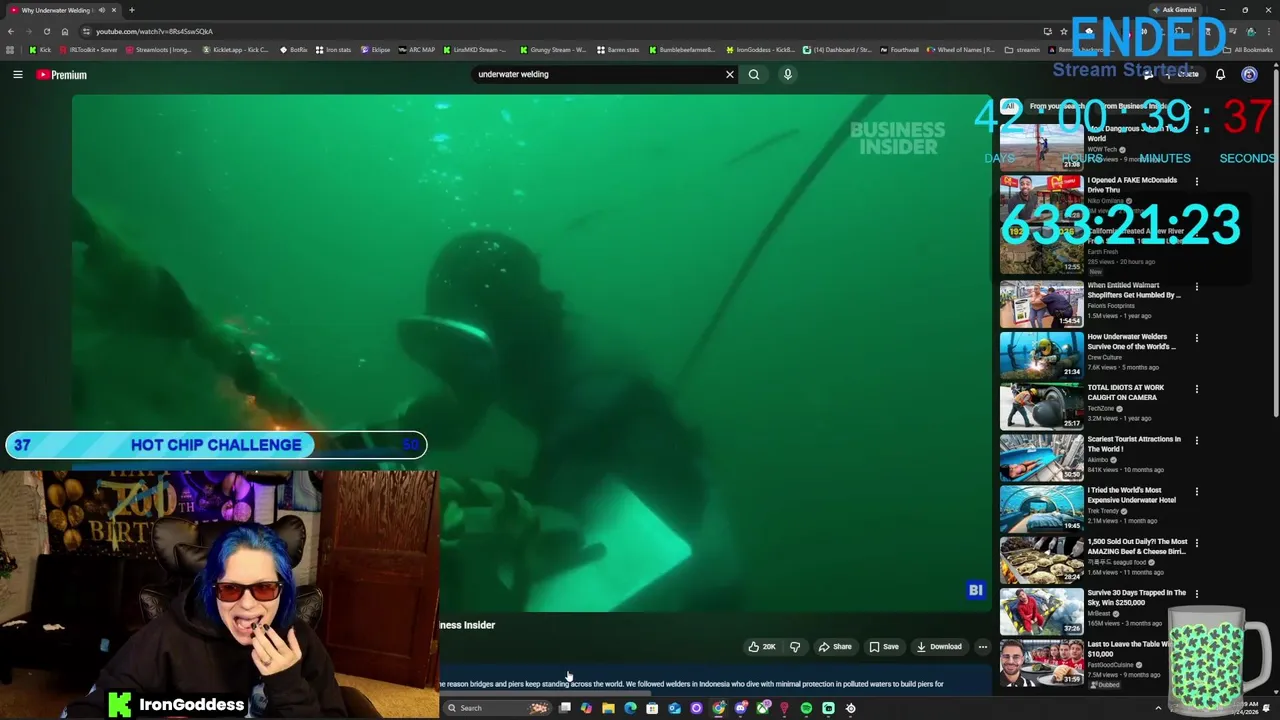Open Spotify from the taskbar
This screenshot has height=720, width=1280.
806,708
